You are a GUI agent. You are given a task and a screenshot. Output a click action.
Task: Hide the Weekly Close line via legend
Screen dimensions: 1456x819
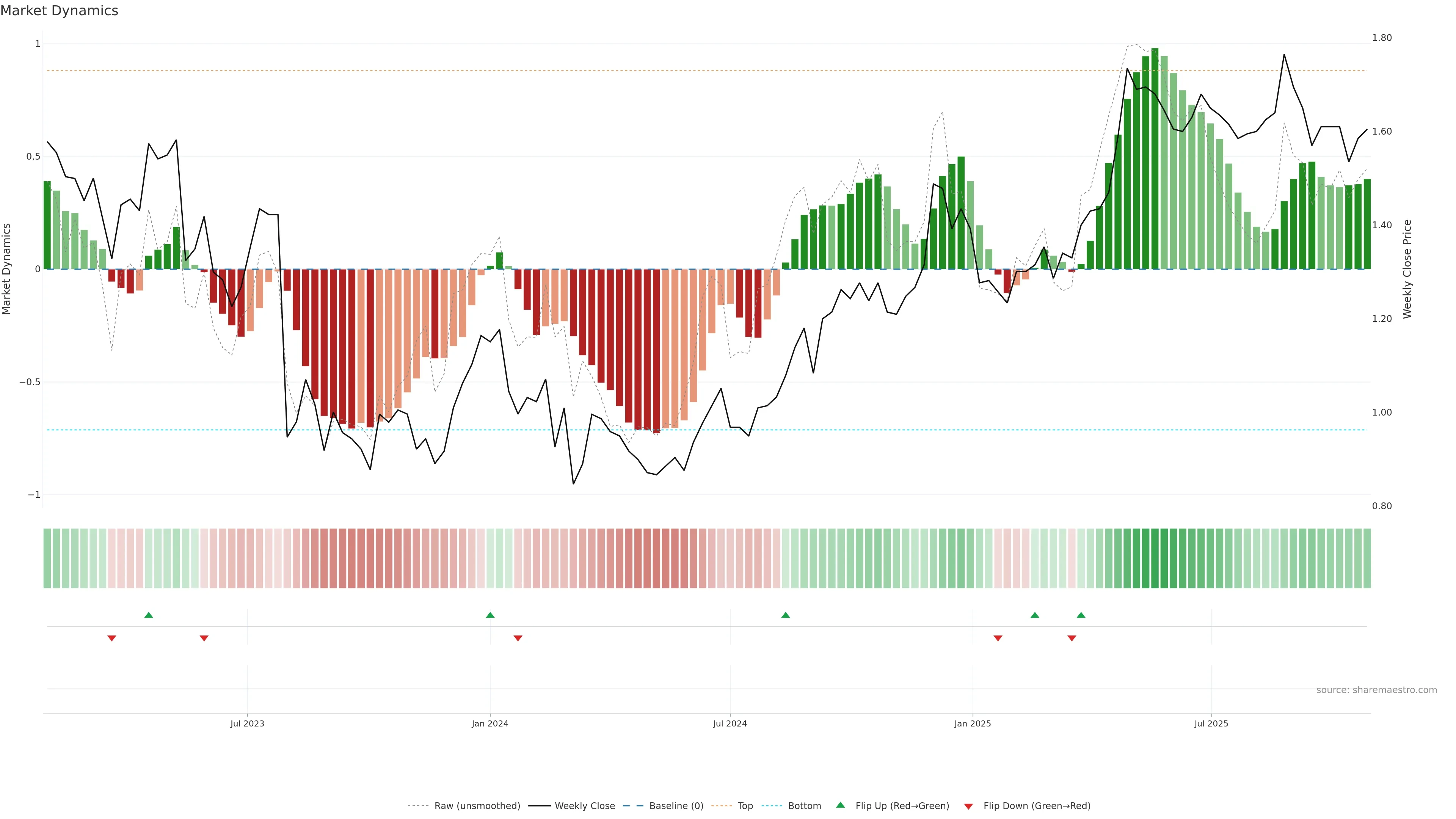[x=584, y=806]
